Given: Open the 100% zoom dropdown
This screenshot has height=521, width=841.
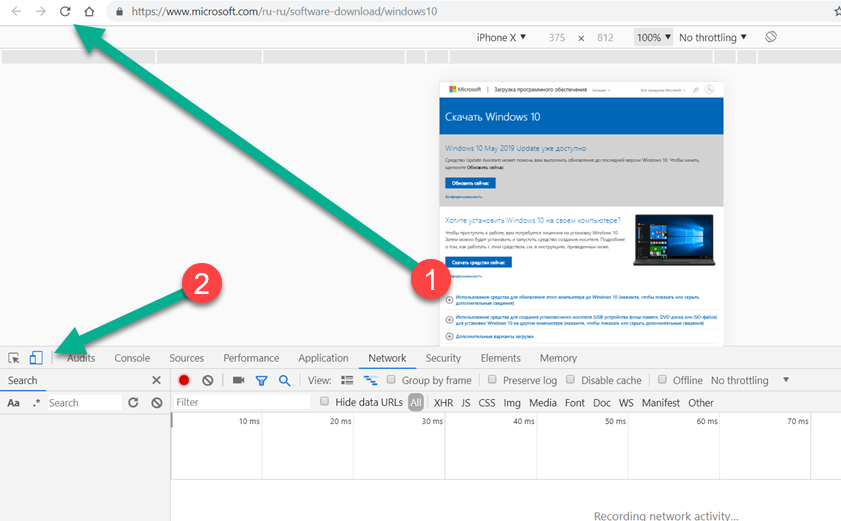Looking at the screenshot, I should click(653, 37).
